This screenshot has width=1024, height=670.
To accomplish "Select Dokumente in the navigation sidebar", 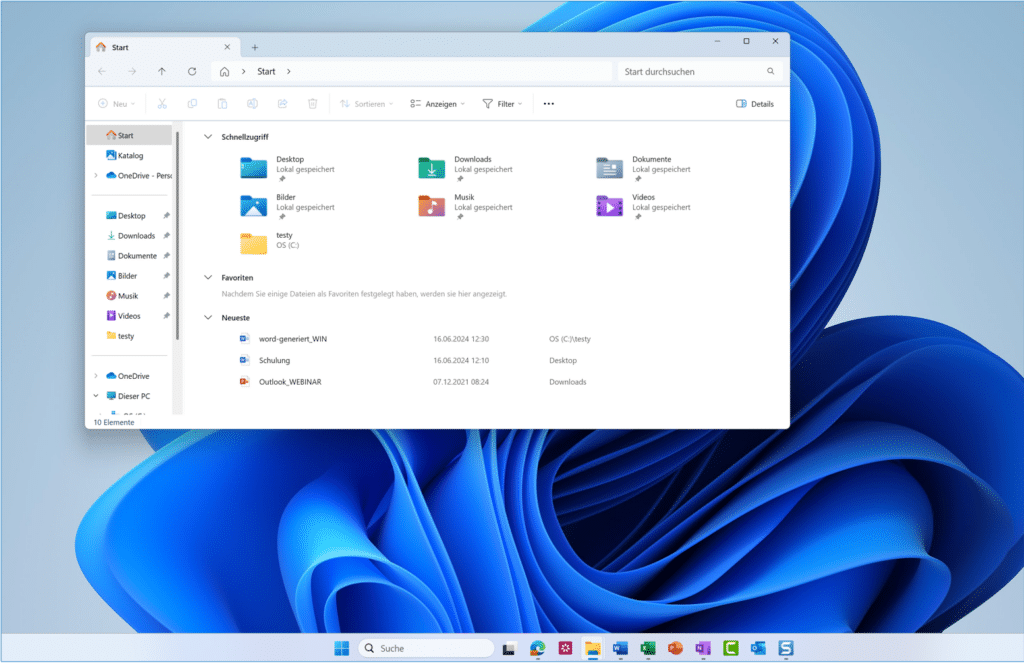I will [129, 256].
